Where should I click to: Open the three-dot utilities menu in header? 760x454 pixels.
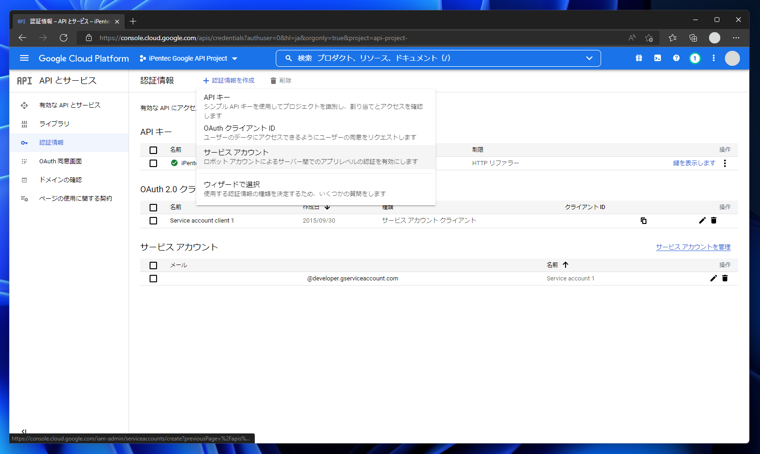(713, 58)
